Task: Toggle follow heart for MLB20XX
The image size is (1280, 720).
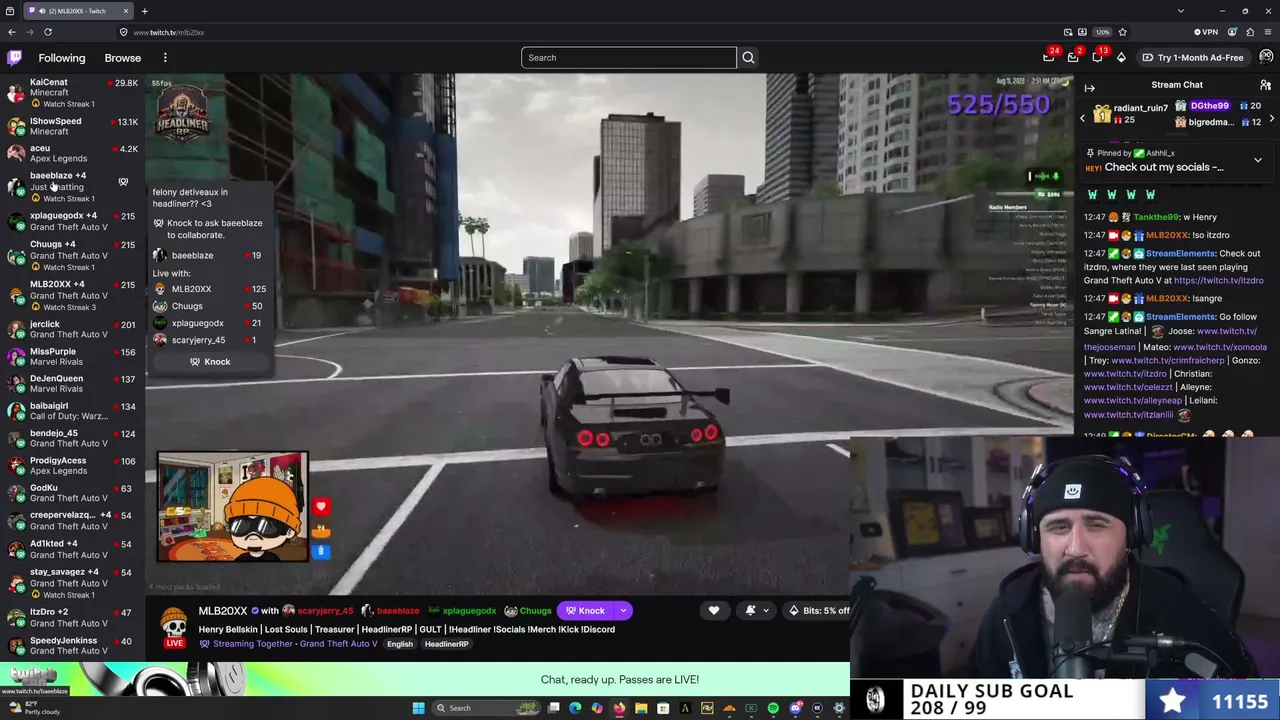Action: (x=714, y=611)
